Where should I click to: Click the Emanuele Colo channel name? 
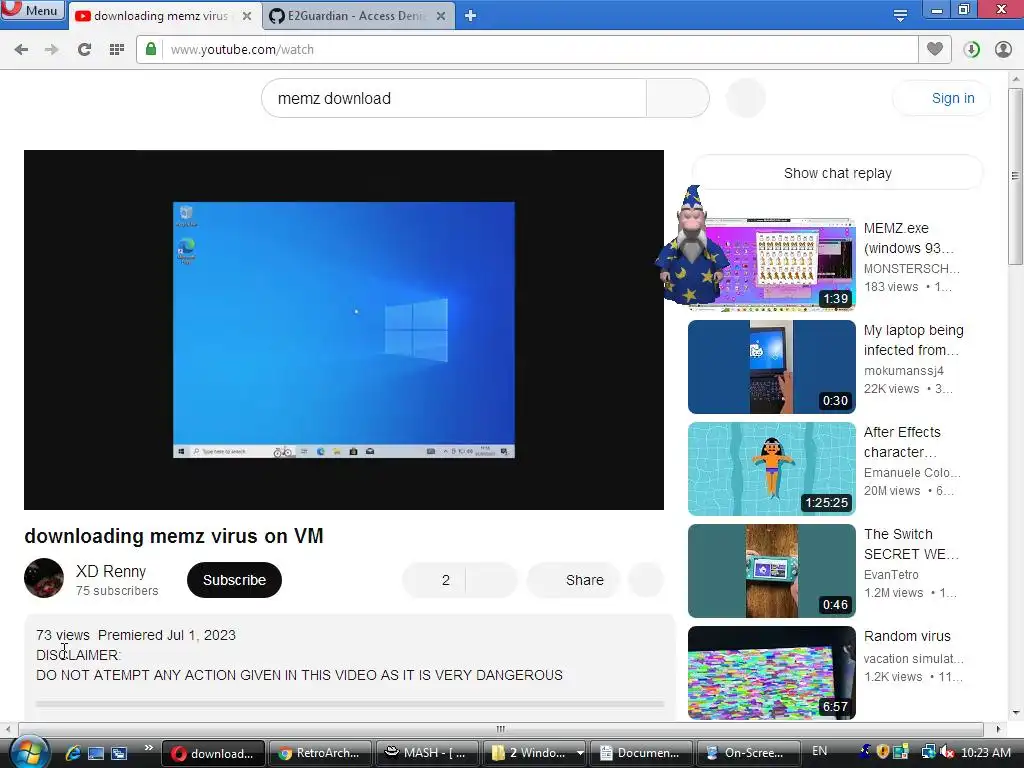coord(912,473)
